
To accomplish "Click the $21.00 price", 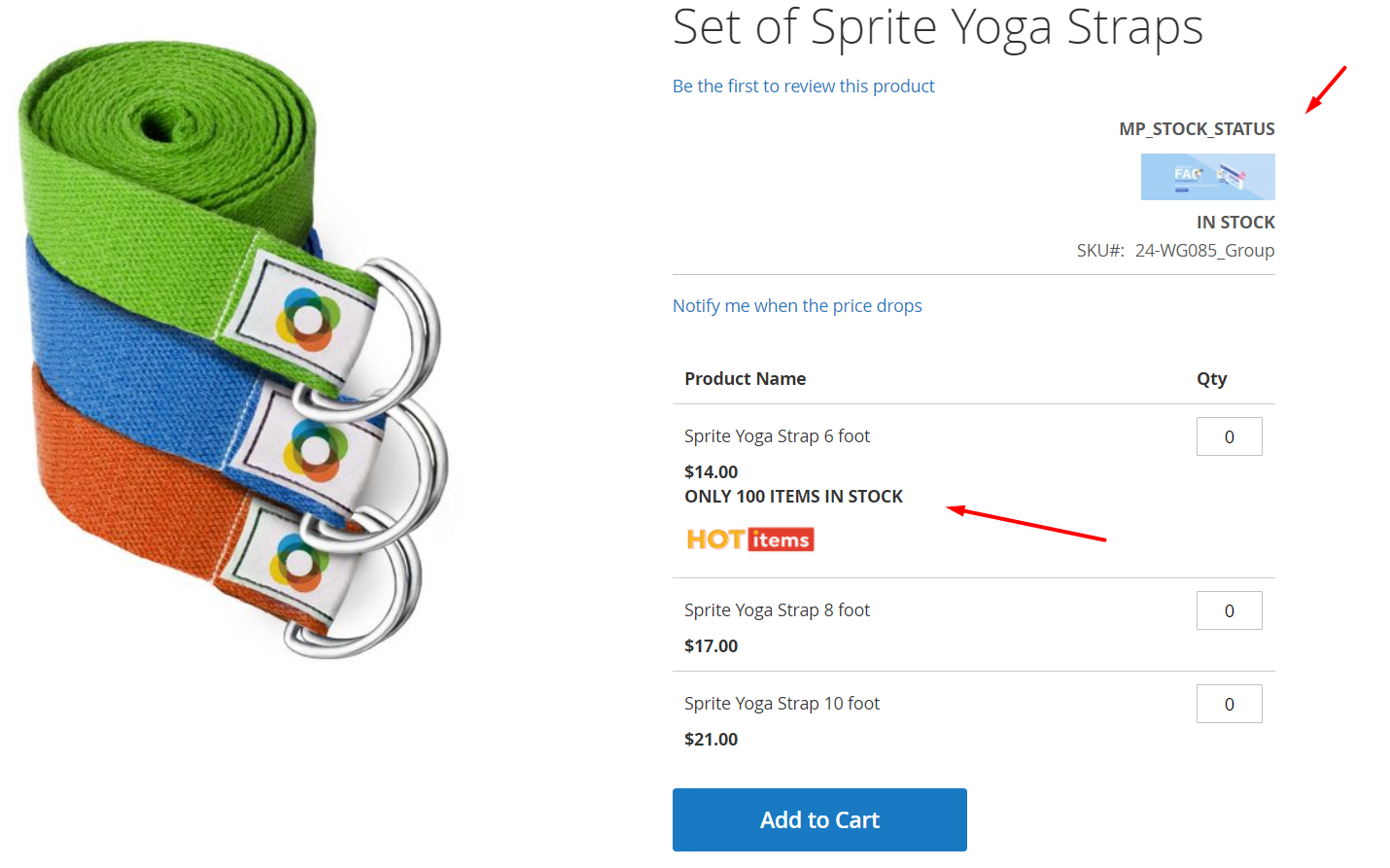I will point(711,740).
